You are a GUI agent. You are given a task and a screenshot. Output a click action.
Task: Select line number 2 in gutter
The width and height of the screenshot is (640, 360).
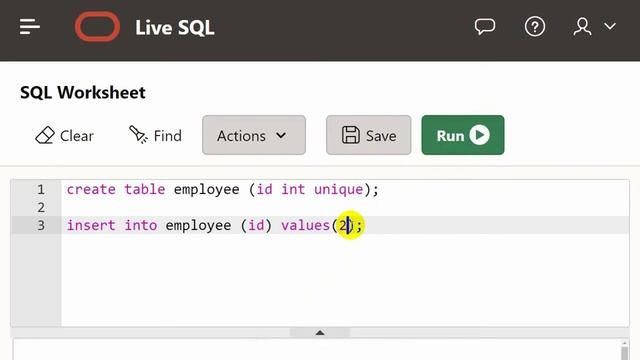(x=41, y=207)
